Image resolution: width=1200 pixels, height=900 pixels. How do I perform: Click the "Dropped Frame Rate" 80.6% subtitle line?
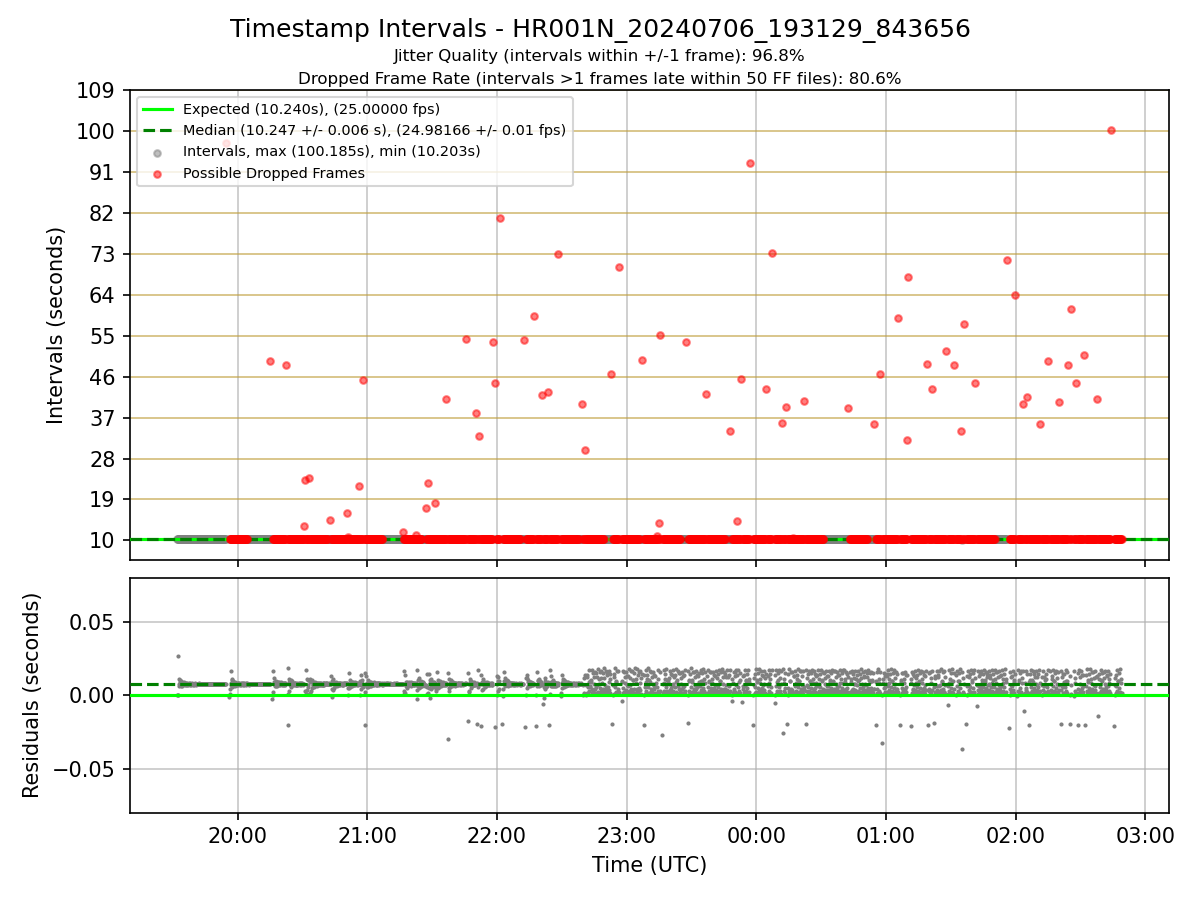point(599,78)
